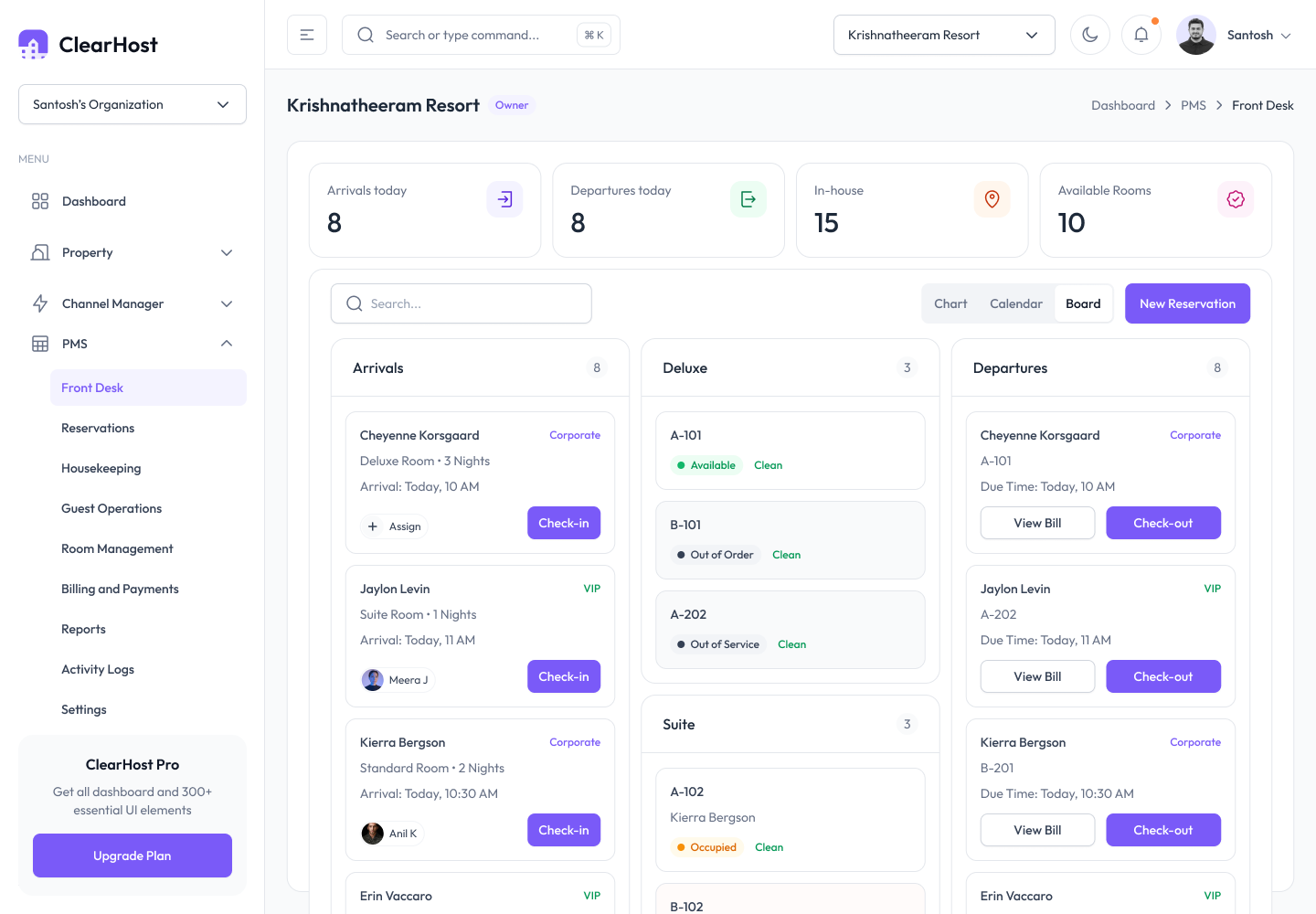Switch to the Chart view tab

click(x=950, y=303)
